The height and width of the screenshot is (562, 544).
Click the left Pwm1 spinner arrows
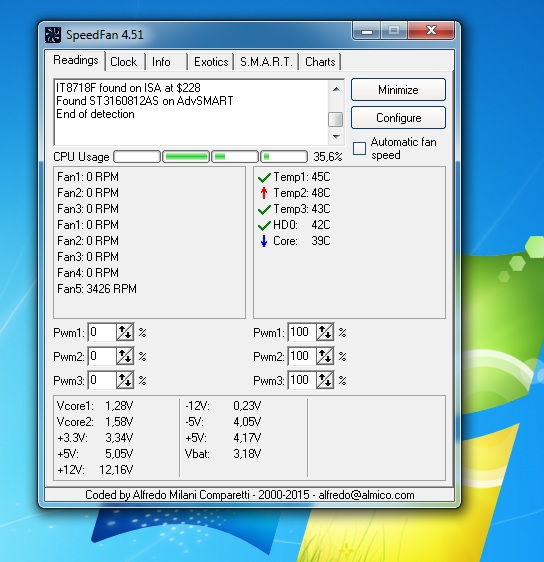click(x=125, y=332)
